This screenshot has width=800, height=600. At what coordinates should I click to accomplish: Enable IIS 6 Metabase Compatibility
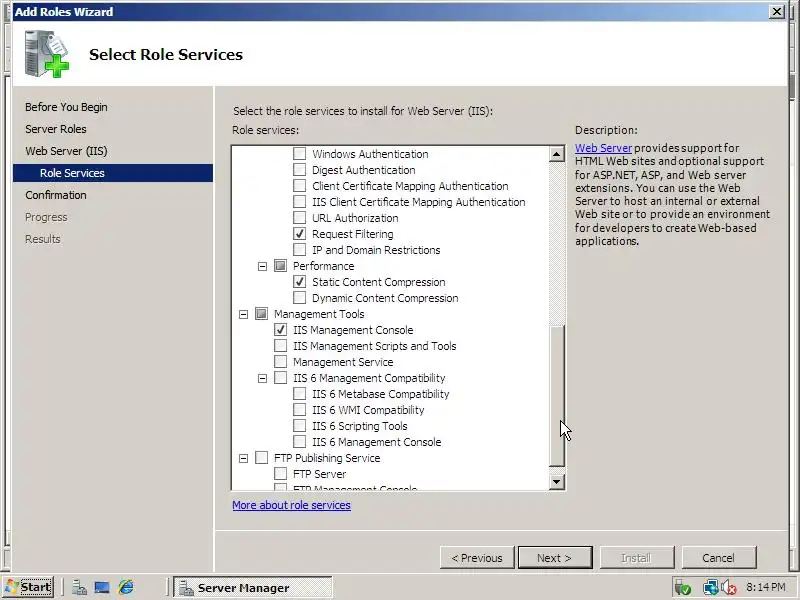pyautogui.click(x=299, y=393)
